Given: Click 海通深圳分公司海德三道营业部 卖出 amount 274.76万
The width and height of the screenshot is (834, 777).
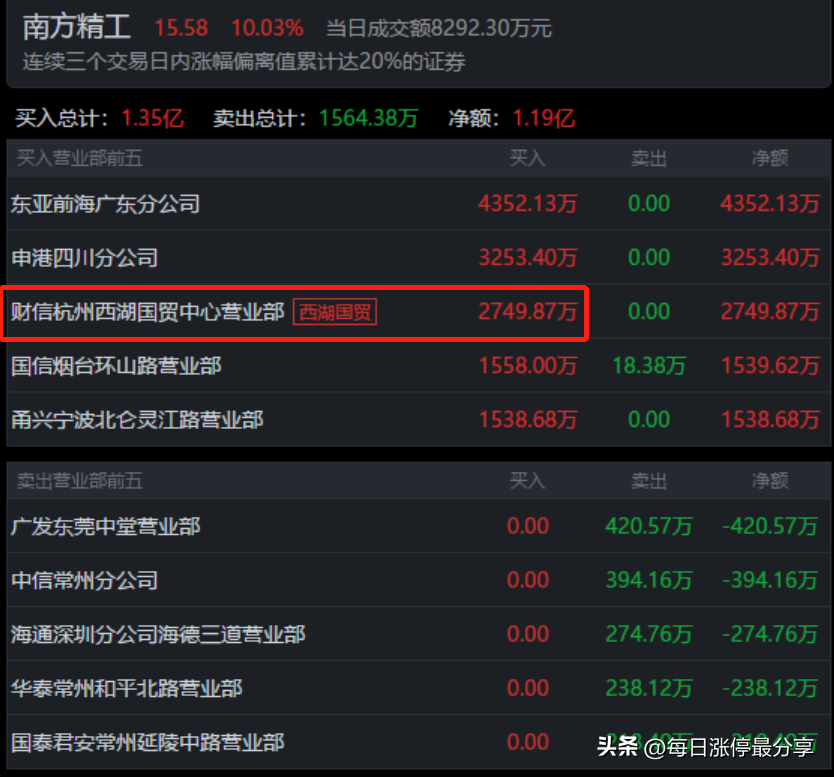Looking at the screenshot, I should (649, 634).
